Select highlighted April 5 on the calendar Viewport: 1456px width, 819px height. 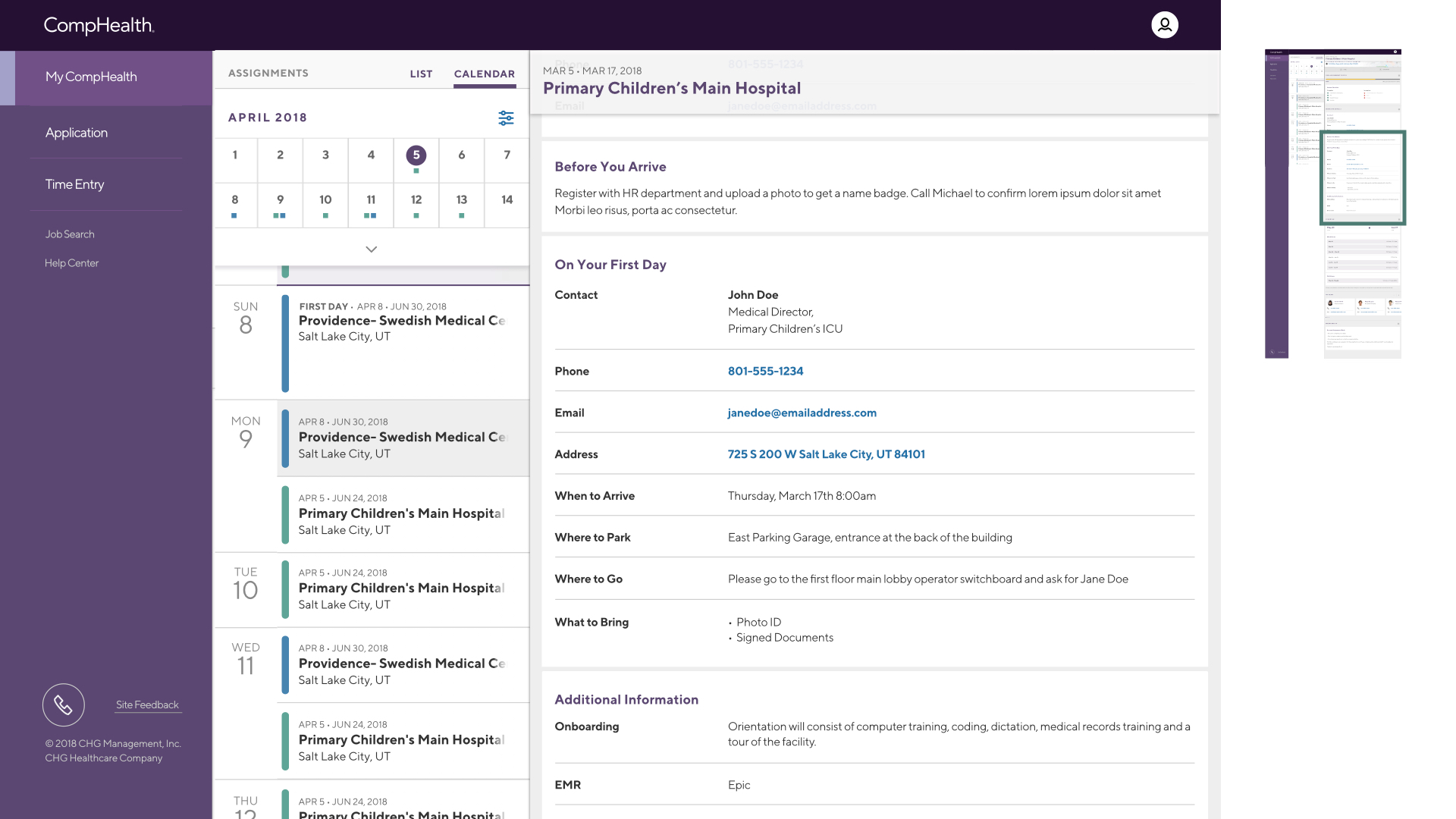click(416, 160)
